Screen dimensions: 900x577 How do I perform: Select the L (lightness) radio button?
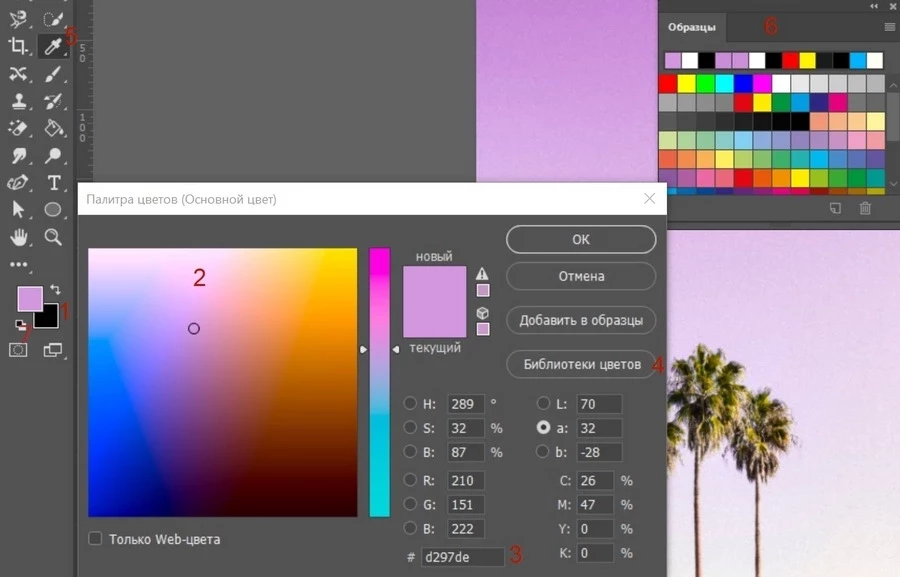544,404
